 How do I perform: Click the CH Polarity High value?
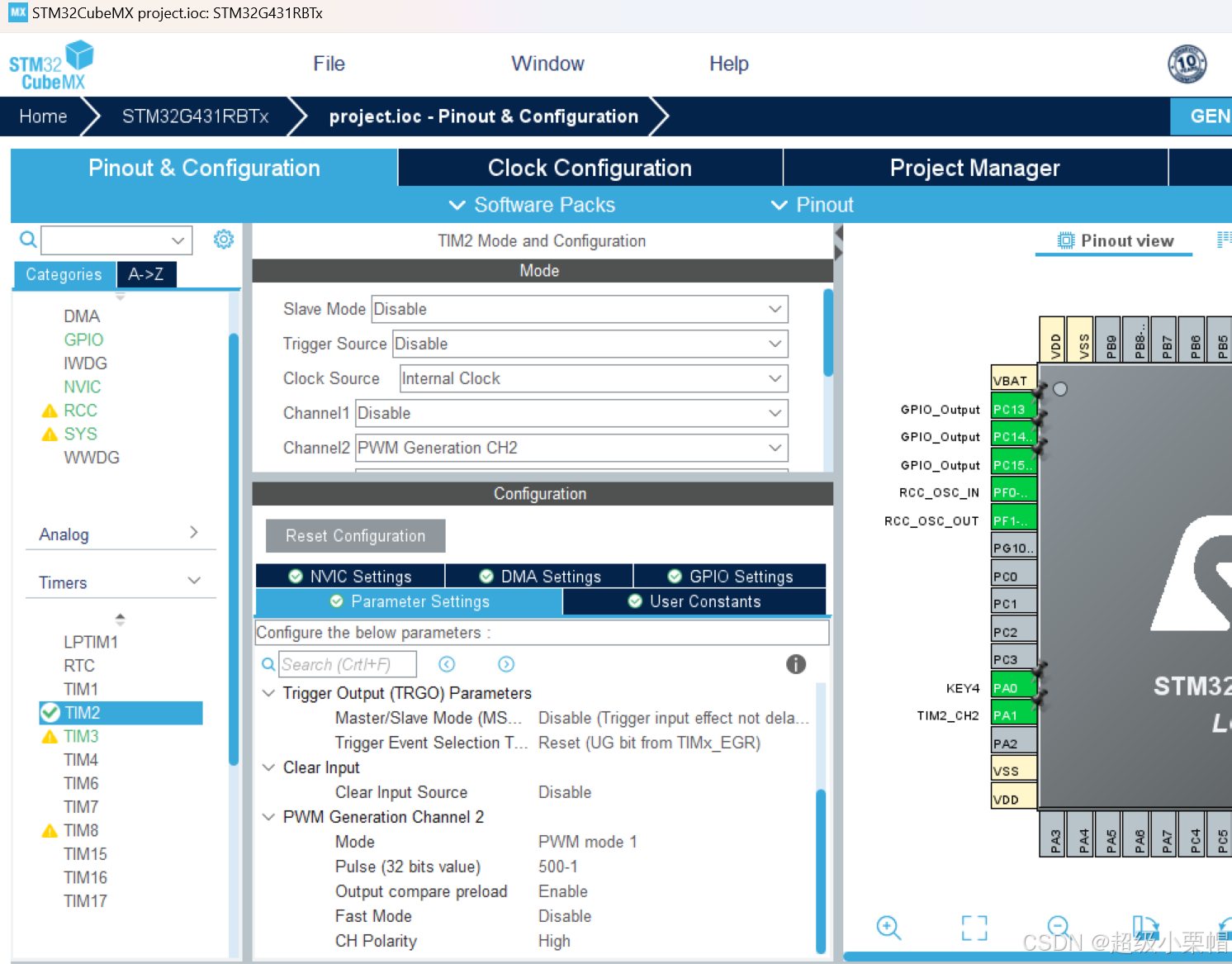(x=554, y=941)
